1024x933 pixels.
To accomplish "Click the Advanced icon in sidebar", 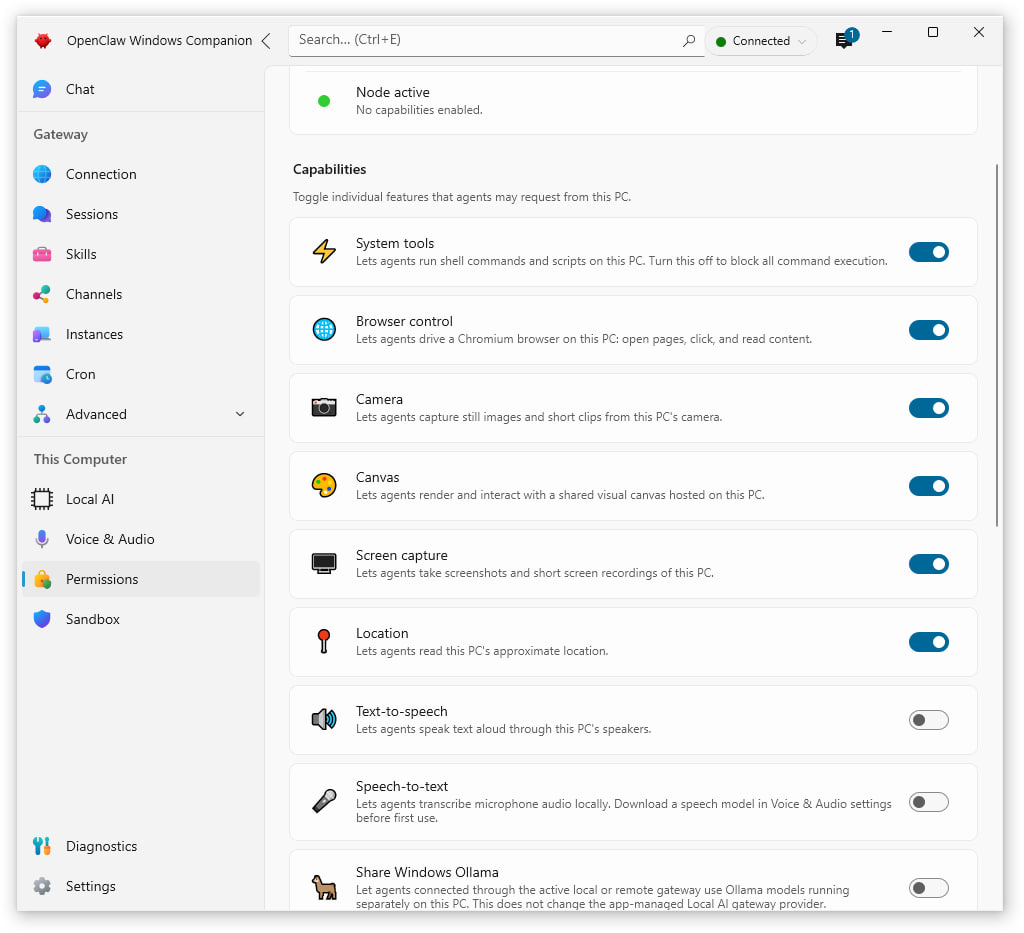I will tap(42, 414).
